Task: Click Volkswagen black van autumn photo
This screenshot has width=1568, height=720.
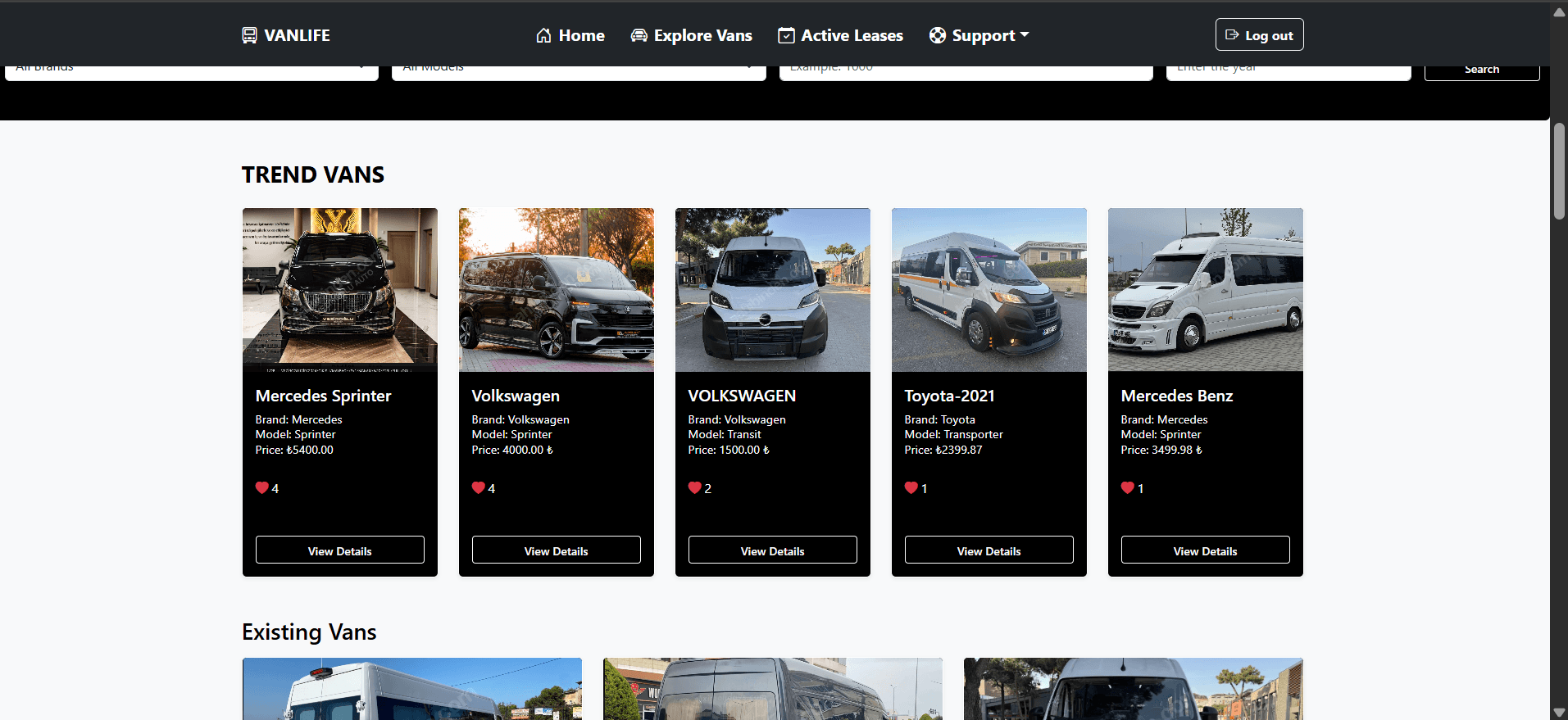Action: pyautogui.click(x=557, y=290)
